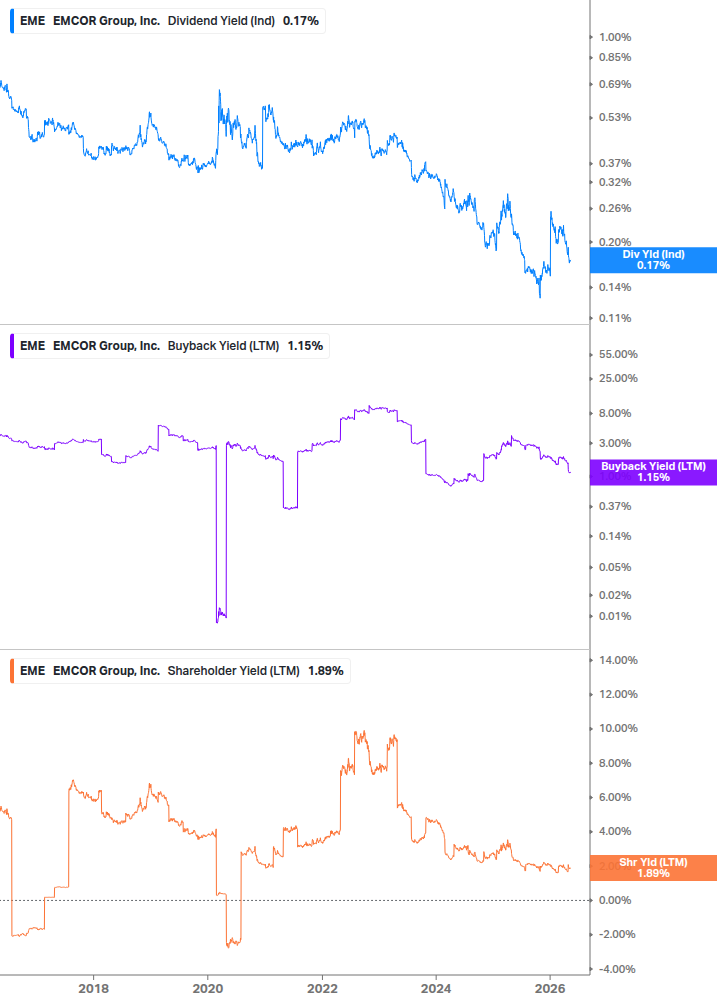717x1005 pixels.
Task: Click the 2026 label on time axis
Action: (550, 989)
